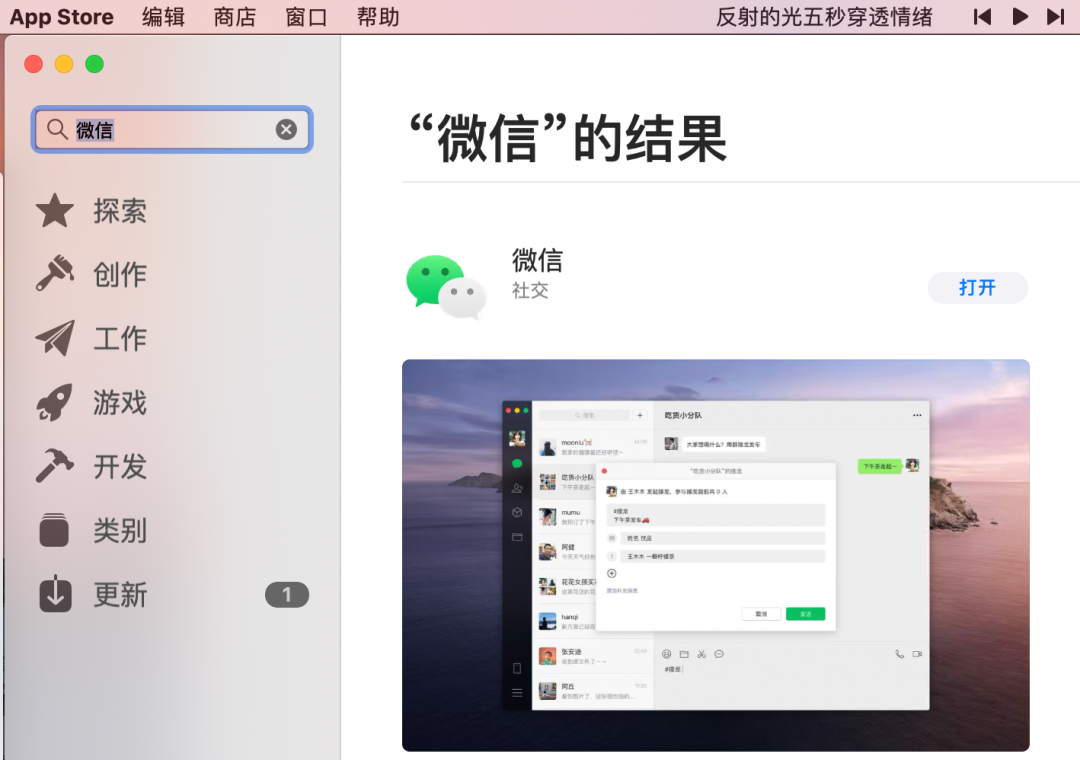Select the star icon for 探索
This screenshot has height=760, width=1080.
click(55, 210)
